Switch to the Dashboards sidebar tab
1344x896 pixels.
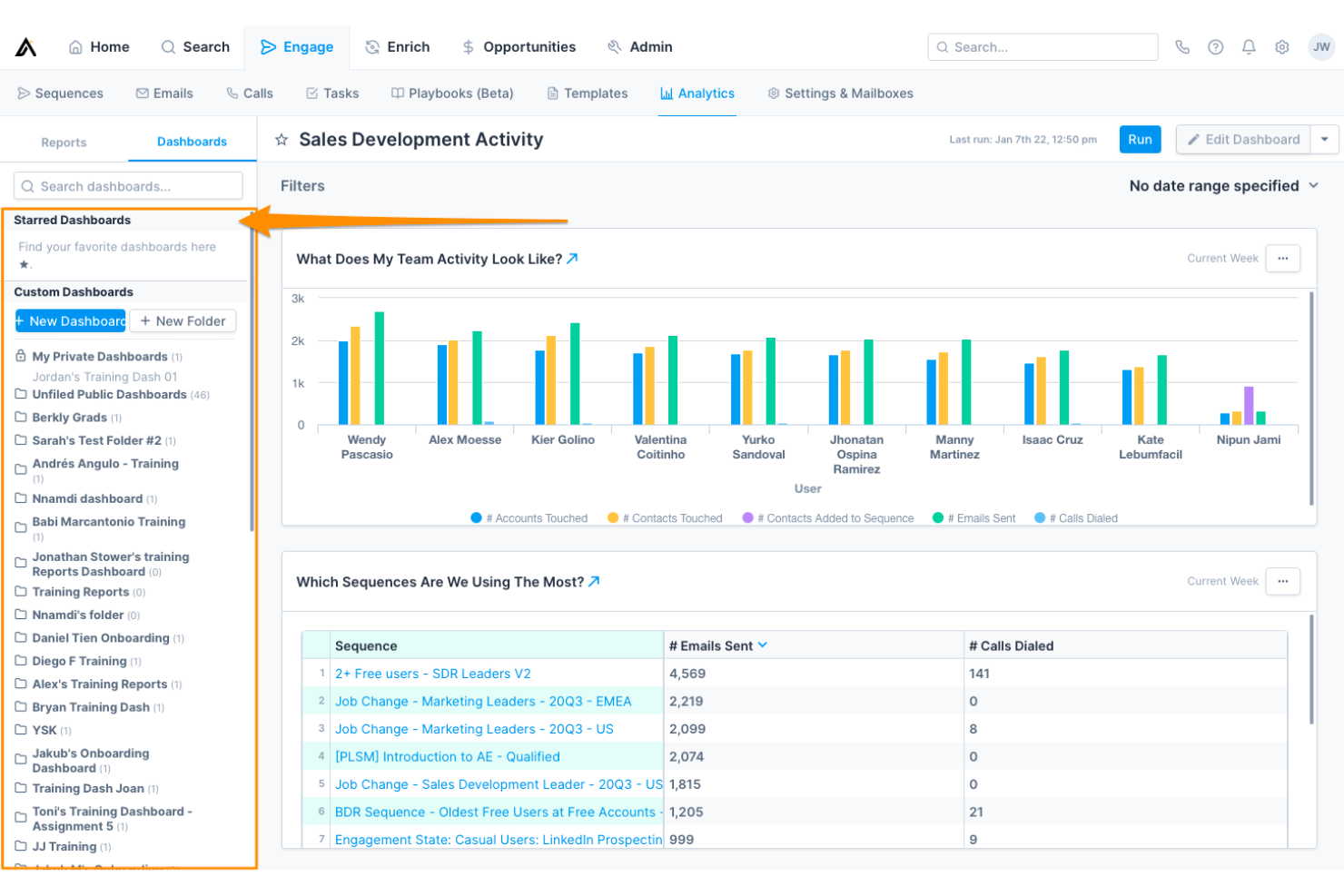[192, 142]
